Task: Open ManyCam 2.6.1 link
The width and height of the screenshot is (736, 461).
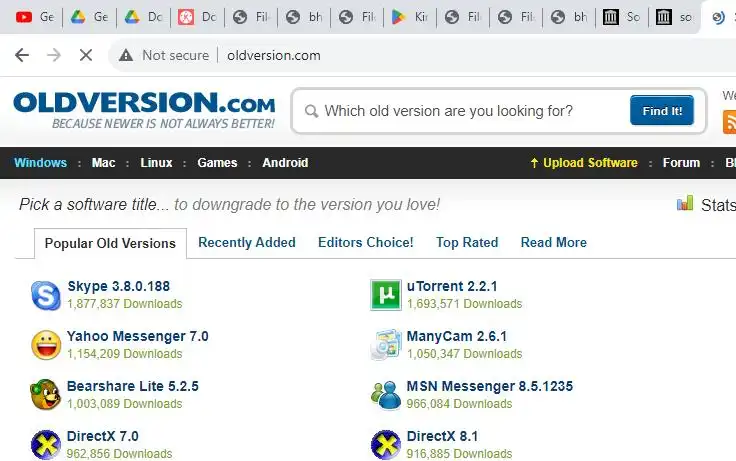Action: click(457, 336)
